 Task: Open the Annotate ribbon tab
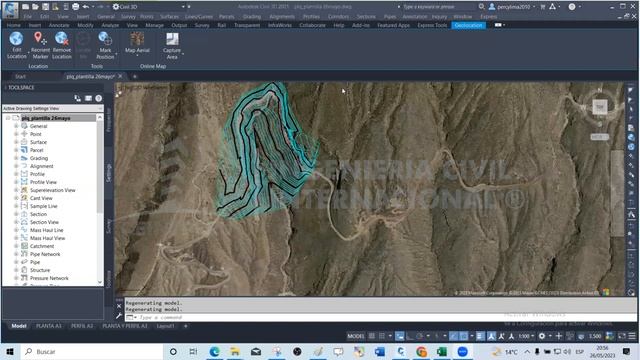click(x=59, y=25)
